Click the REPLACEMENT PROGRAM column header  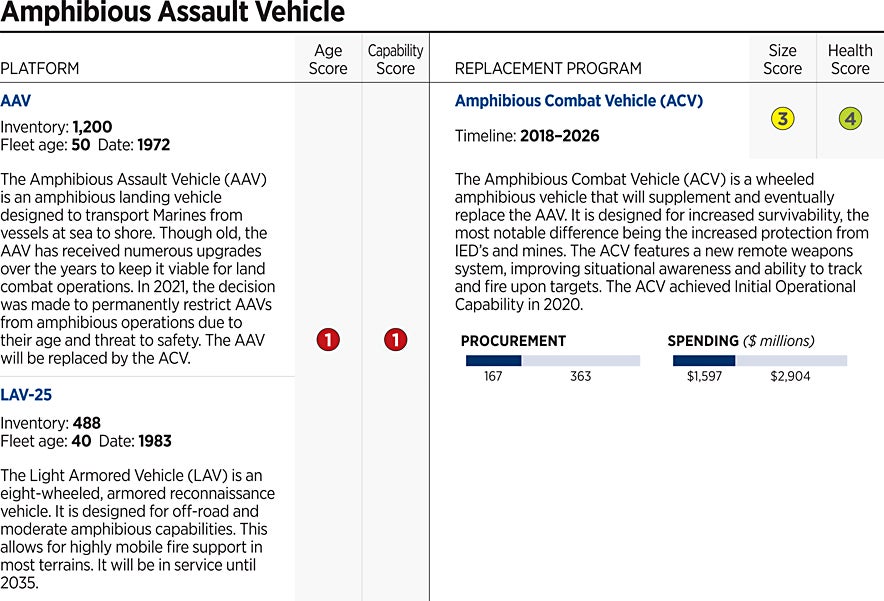pyautogui.click(x=548, y=69)
